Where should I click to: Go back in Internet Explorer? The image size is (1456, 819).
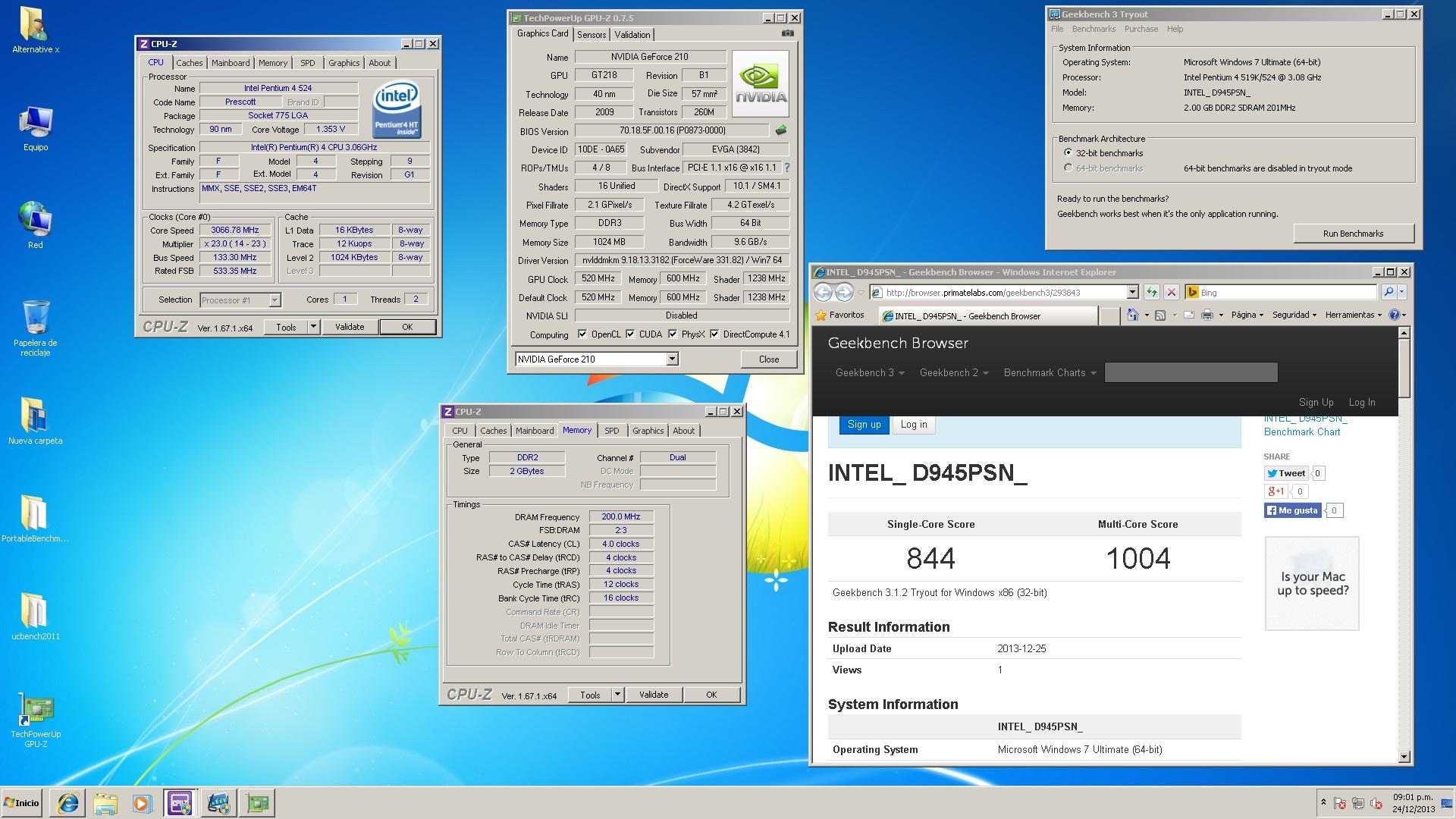pos(823,292)
